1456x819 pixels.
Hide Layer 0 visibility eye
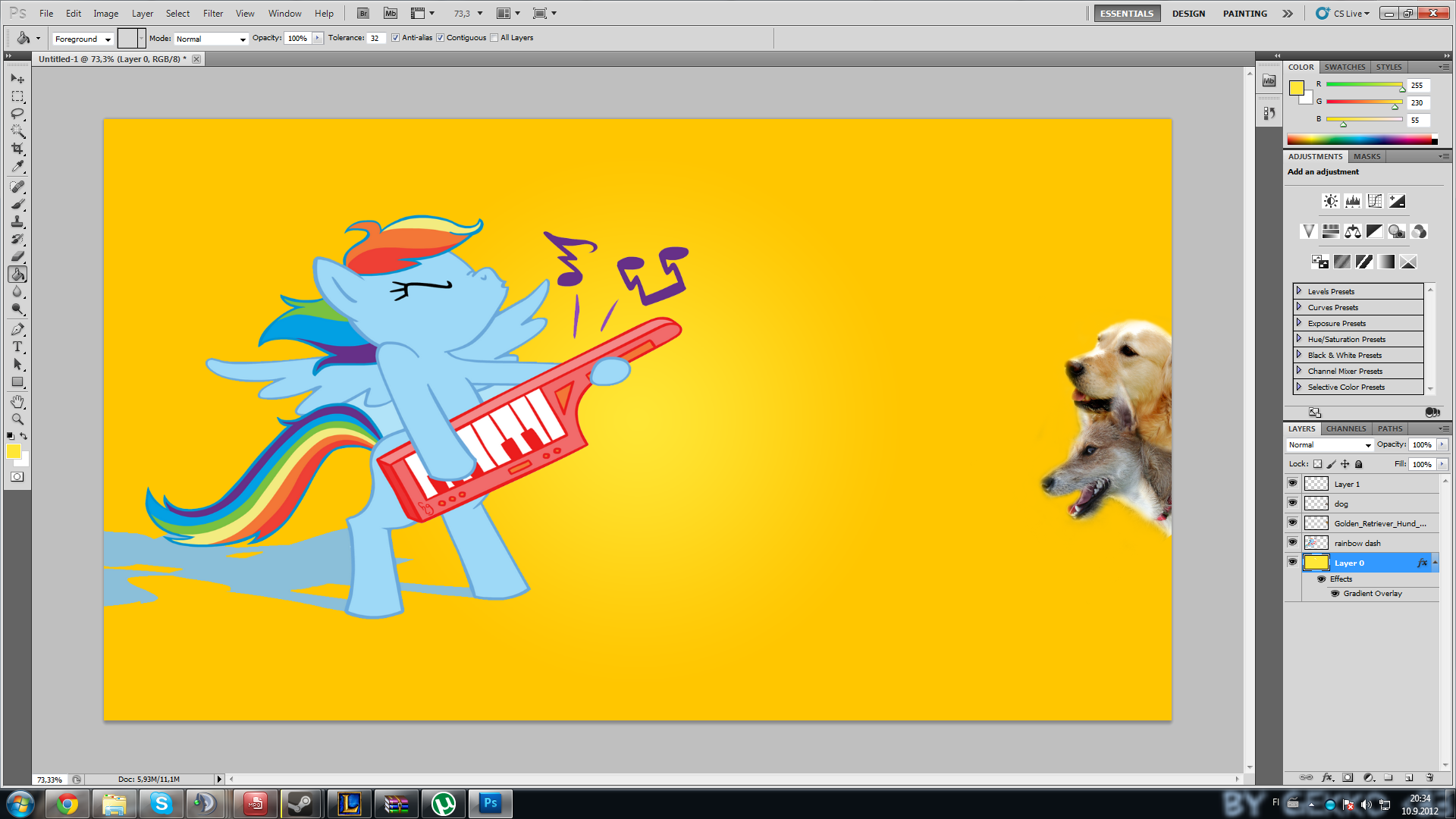1292,562
